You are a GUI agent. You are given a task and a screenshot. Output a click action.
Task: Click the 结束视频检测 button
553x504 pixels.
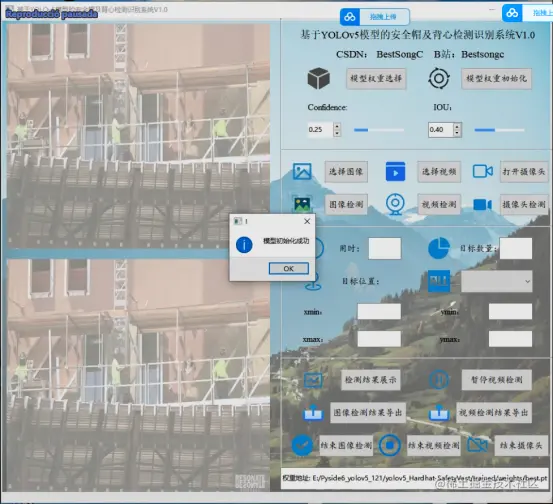(x=433, y=445)
